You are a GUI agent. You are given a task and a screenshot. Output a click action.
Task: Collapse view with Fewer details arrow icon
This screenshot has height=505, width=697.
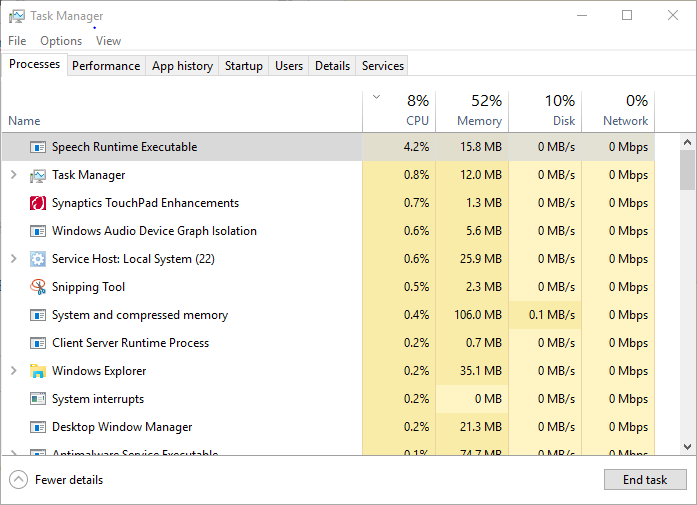[18, 480]
